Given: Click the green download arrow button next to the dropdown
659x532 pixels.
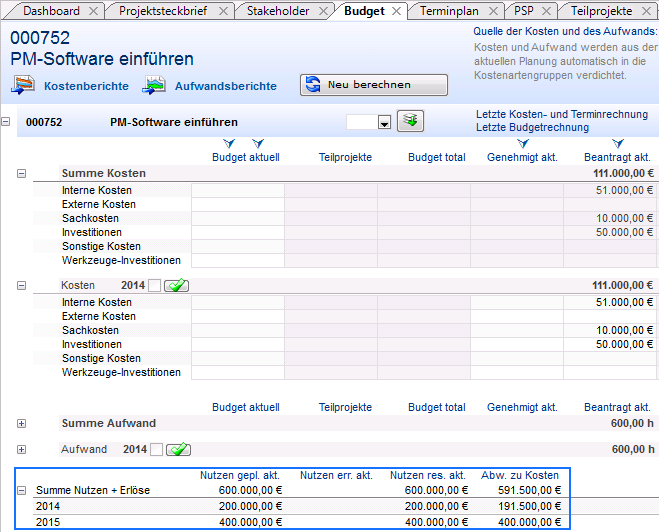Looking at the screenshot, I should pyautogui.click(x=410, y=121).
